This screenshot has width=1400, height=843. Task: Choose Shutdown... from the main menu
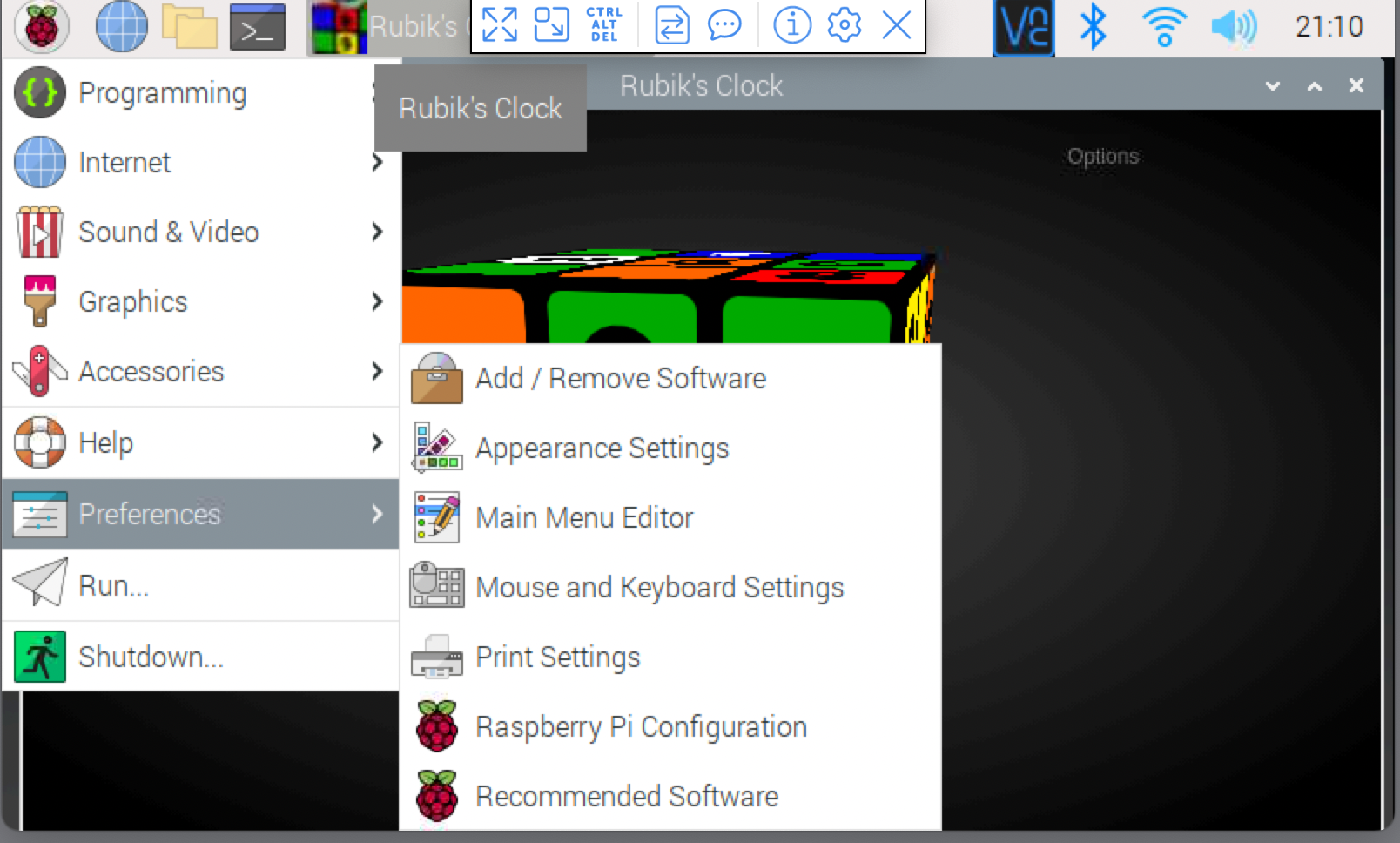(x=200, y=657)
